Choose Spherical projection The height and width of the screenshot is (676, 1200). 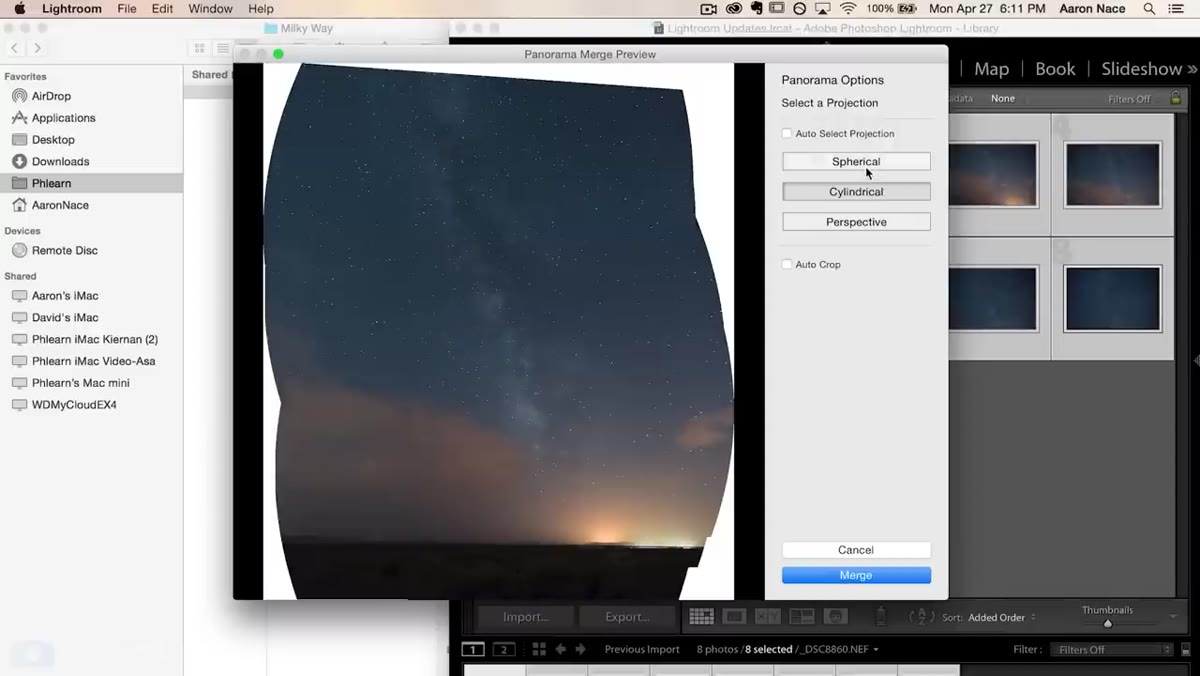tap(856, 161)
